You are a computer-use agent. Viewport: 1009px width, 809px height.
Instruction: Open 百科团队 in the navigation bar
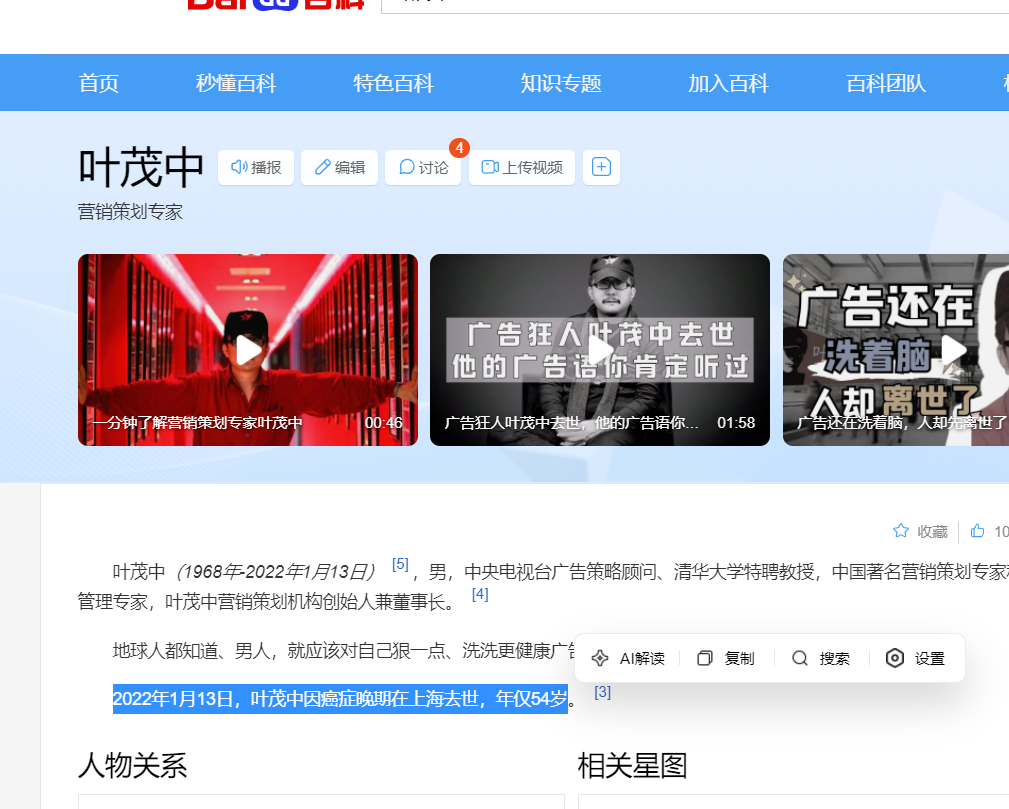tap(885, 83)
